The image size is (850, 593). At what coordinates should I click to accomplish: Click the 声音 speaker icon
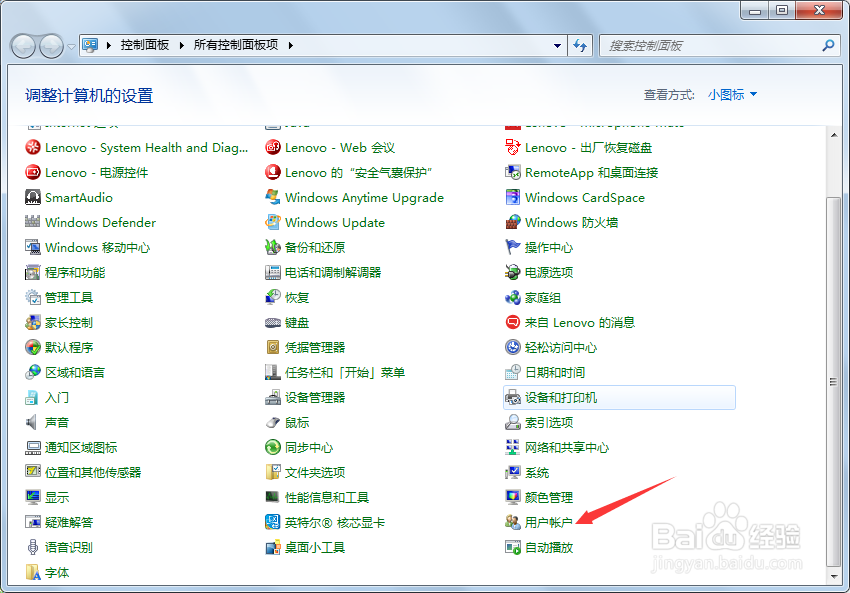tap(33, 422)
